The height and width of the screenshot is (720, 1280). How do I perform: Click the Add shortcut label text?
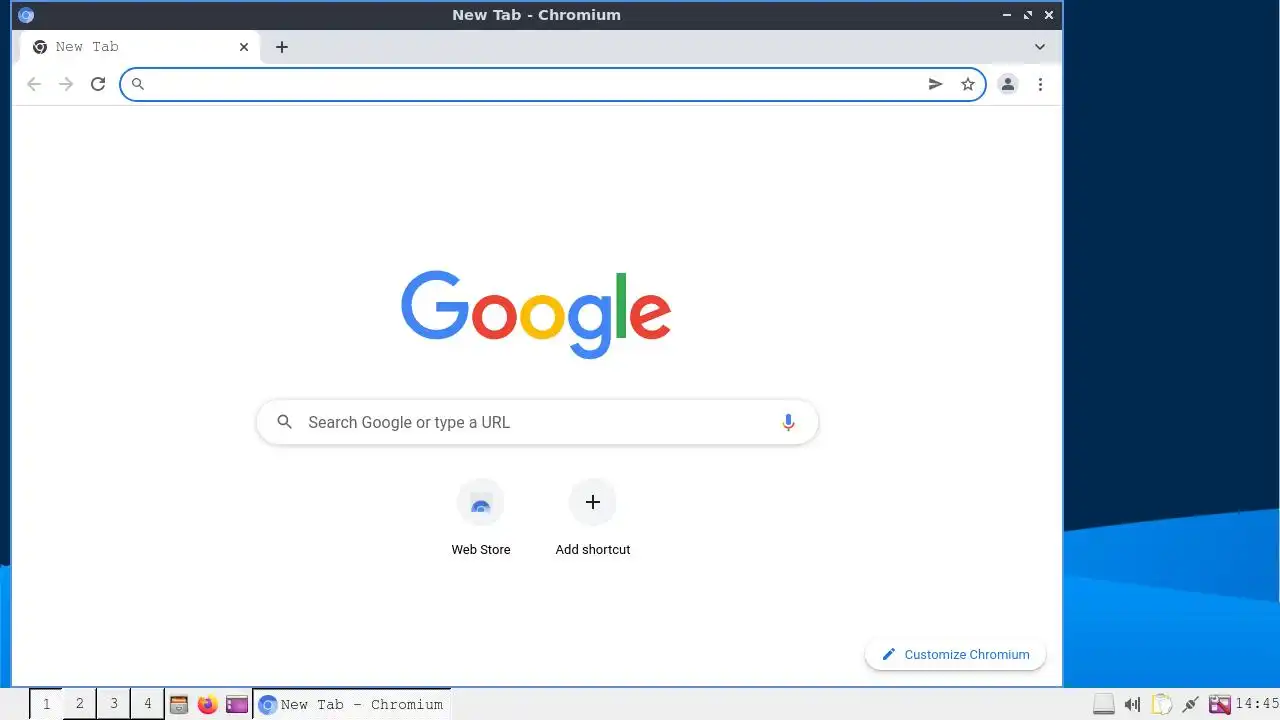pos(593,549)
